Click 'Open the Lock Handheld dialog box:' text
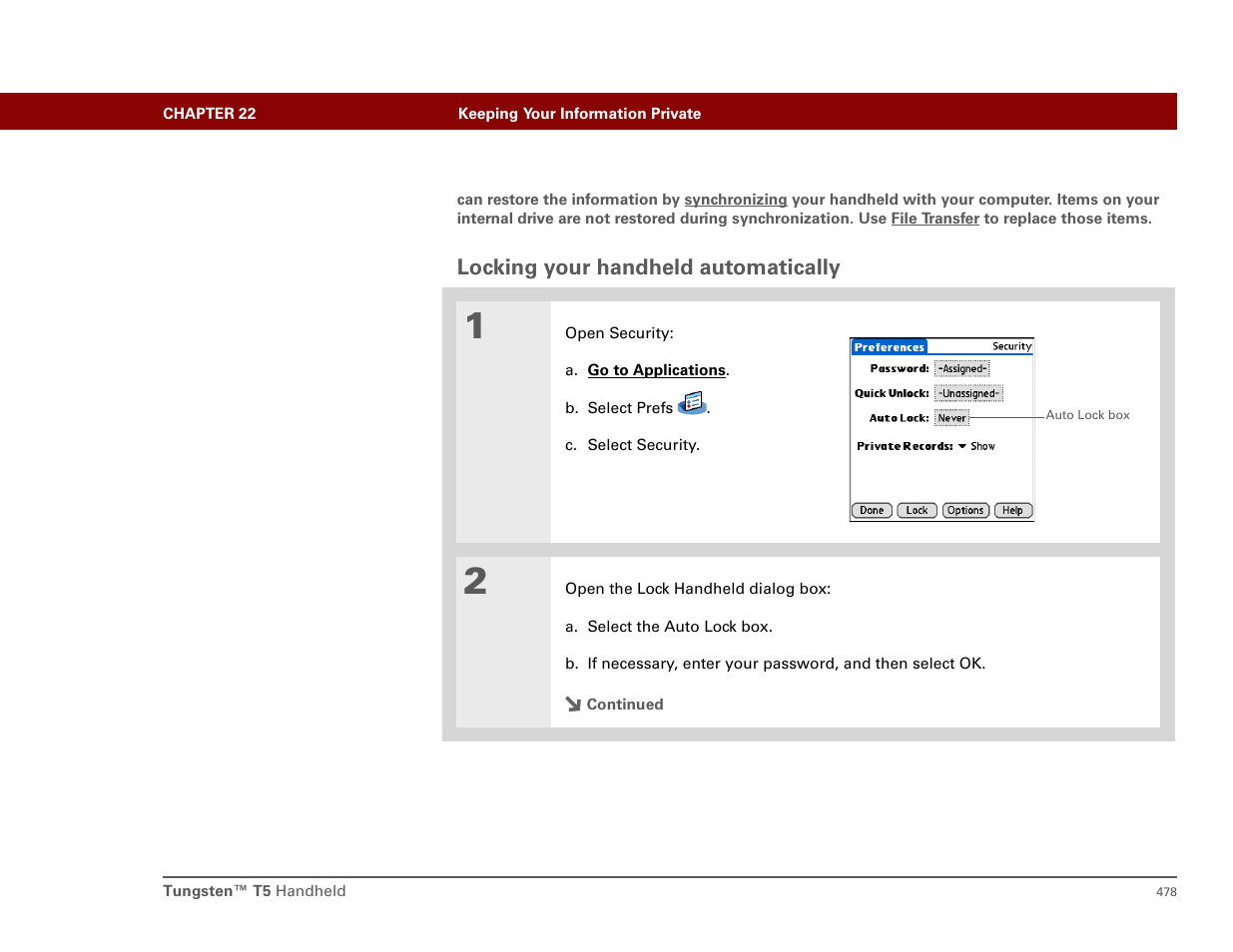The height and width of the screenshot is (952, 1233). pos(698,589)
